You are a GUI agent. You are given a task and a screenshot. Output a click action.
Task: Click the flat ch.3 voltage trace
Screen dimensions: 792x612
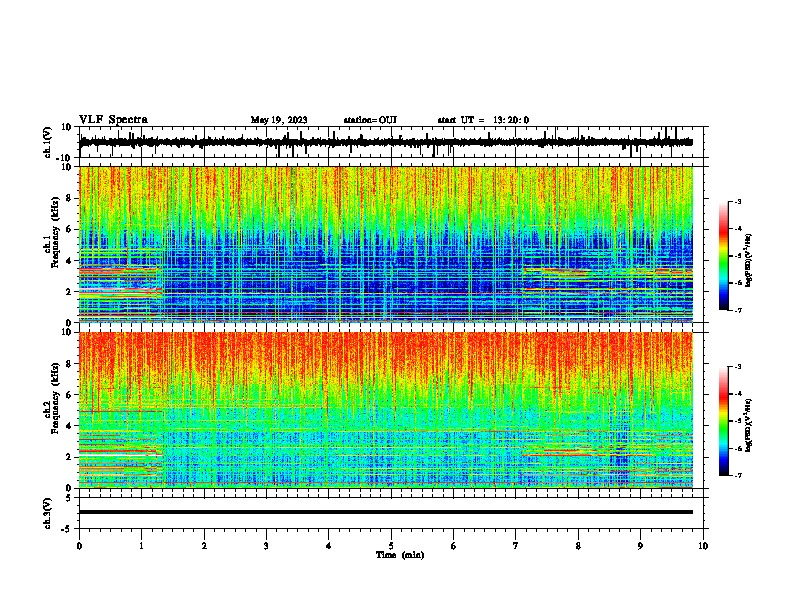385,512
